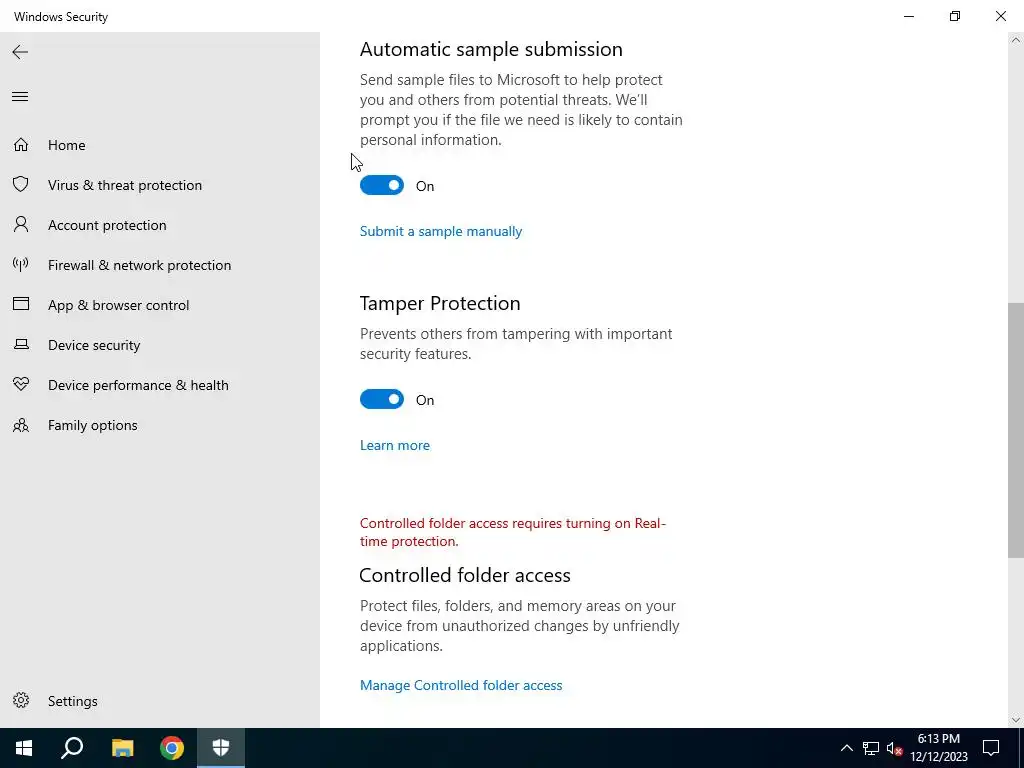
Task: Open App & browser control
Action: (118, 305)
